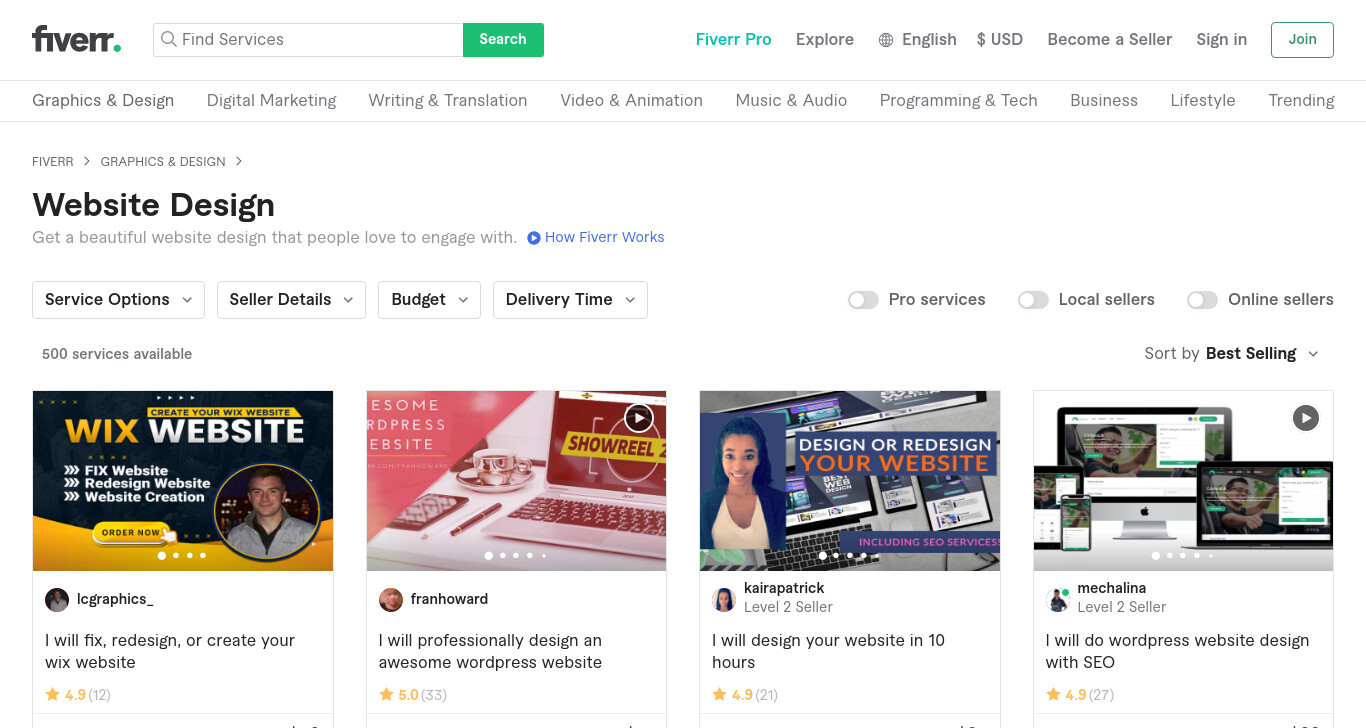
Task: Click the star rating on lcgraphics_ gig
Action: coord(78,694)
